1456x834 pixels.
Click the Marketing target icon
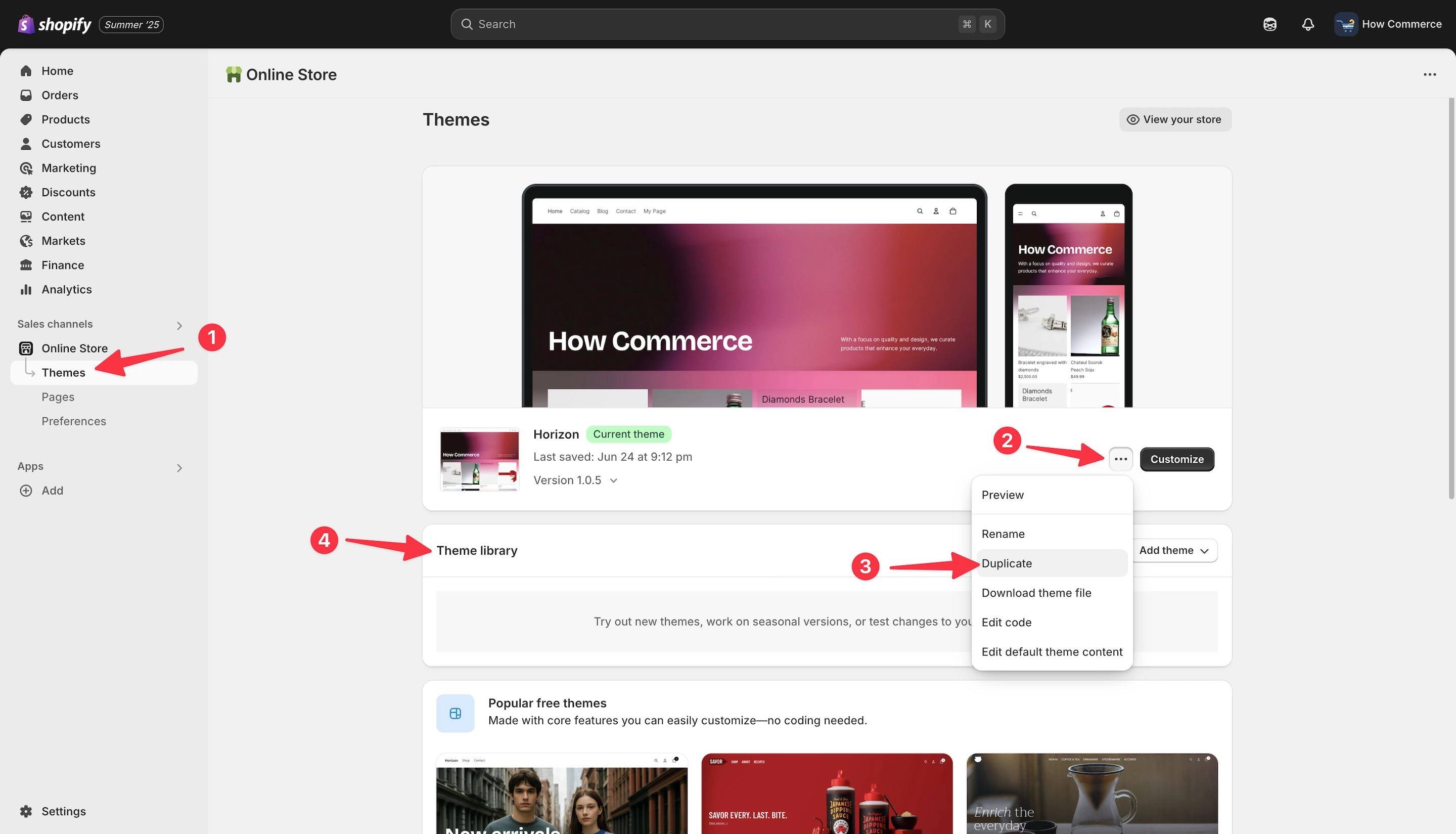click(x=26, y=168)
